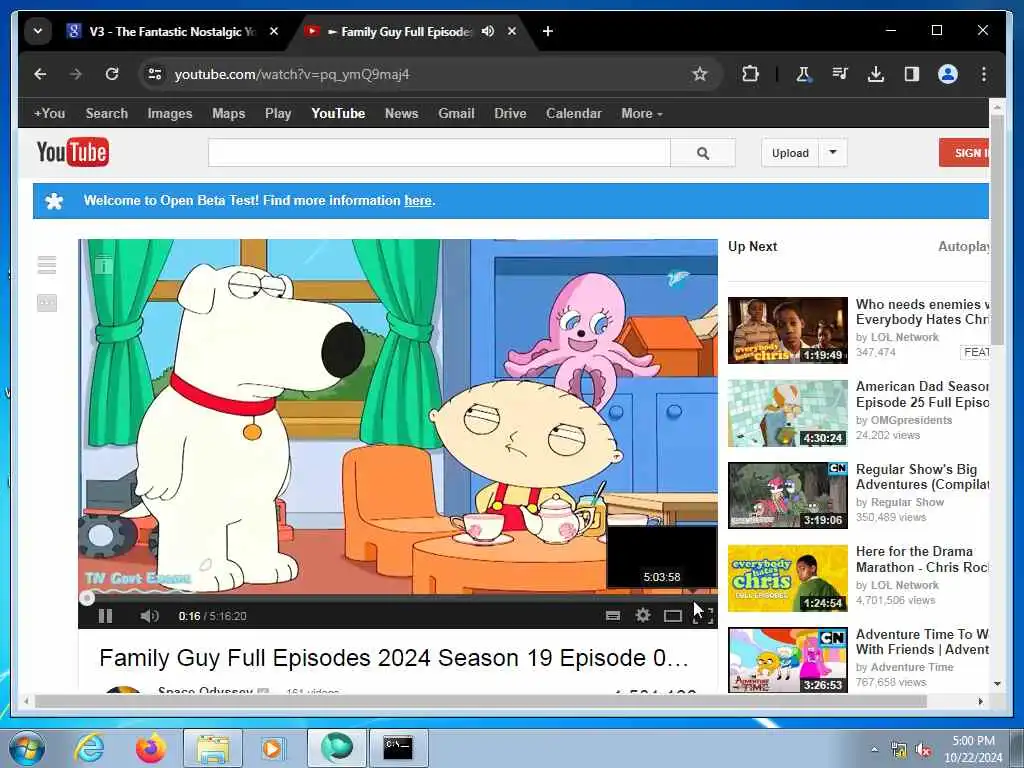Screen dimensions: 1024x768
Task: Select News in the Google bar
Action: [401, 113]
